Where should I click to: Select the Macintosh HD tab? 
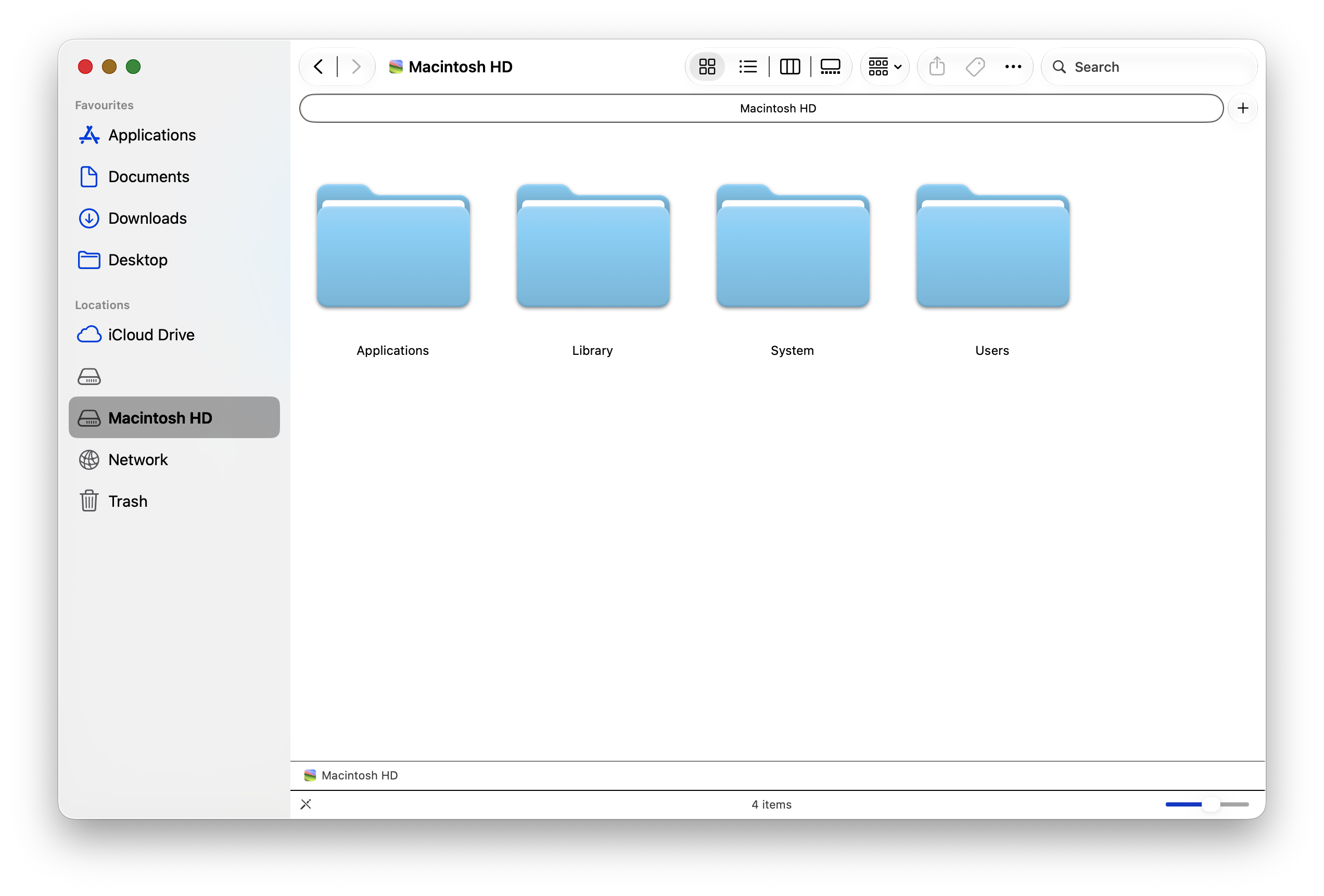click(x=761, y=108)
